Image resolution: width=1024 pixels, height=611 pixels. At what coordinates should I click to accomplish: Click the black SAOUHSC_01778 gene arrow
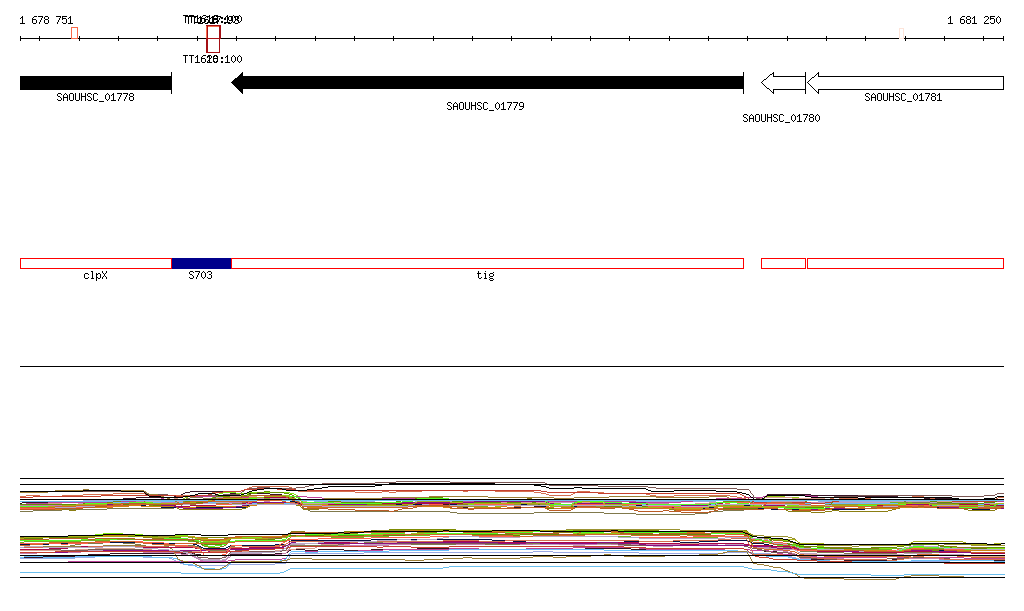[95, 83]
